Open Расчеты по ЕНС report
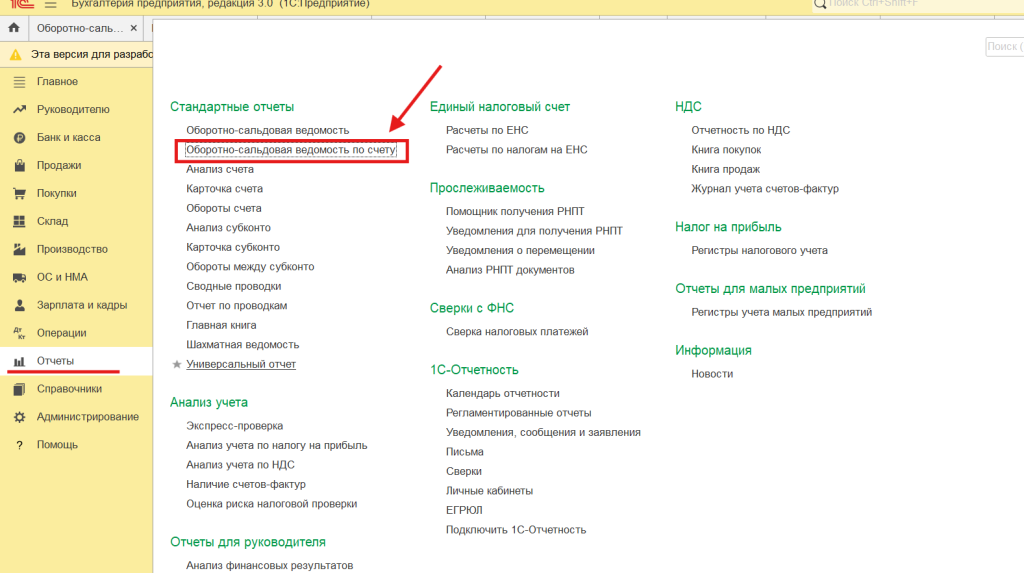1024x573 pixels. pyautogui.click(x=487, y=130)
